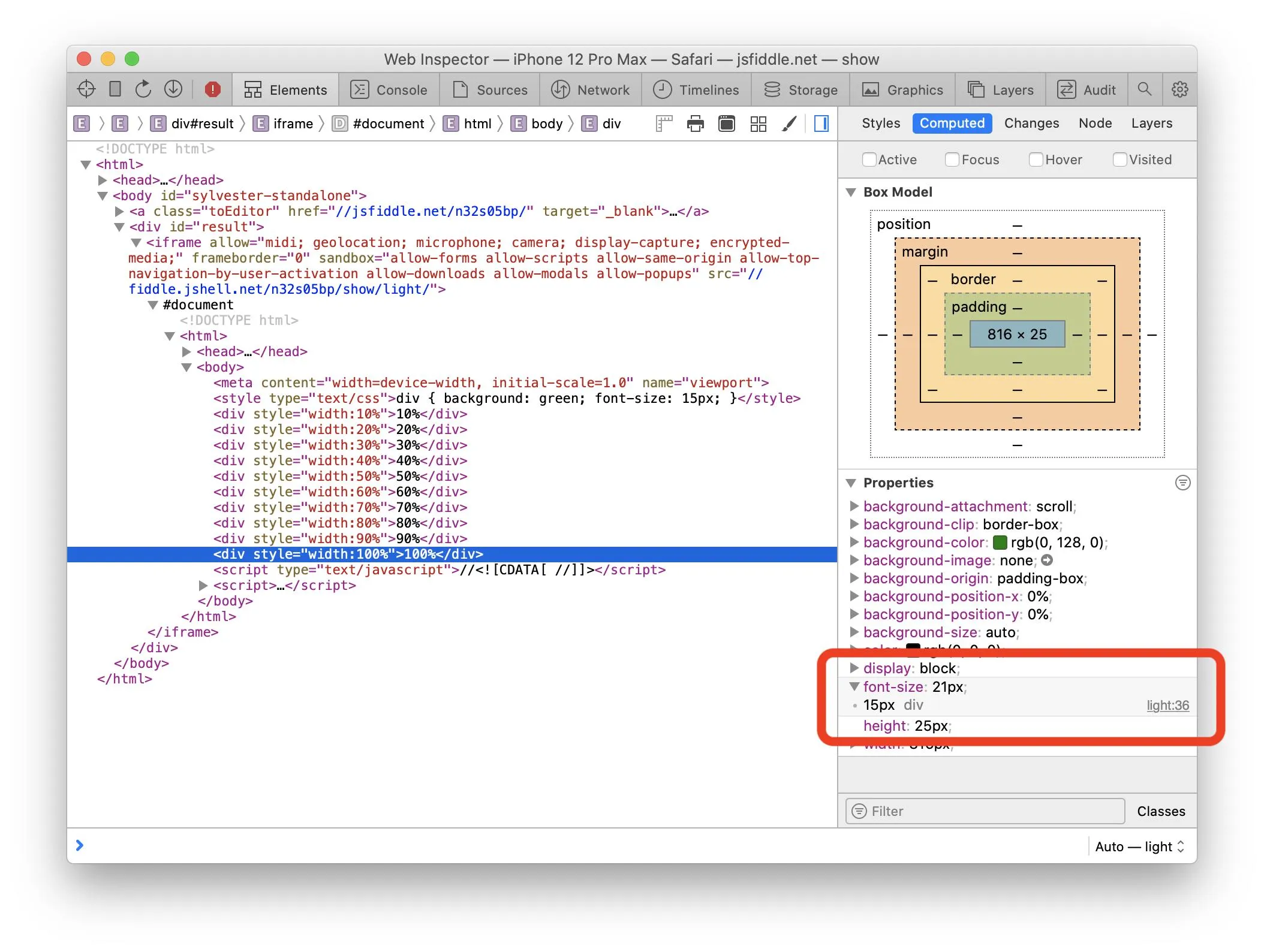Enable the Hover pseudo-class checkbox
1264x952 pixels.
pos(1036,159)
